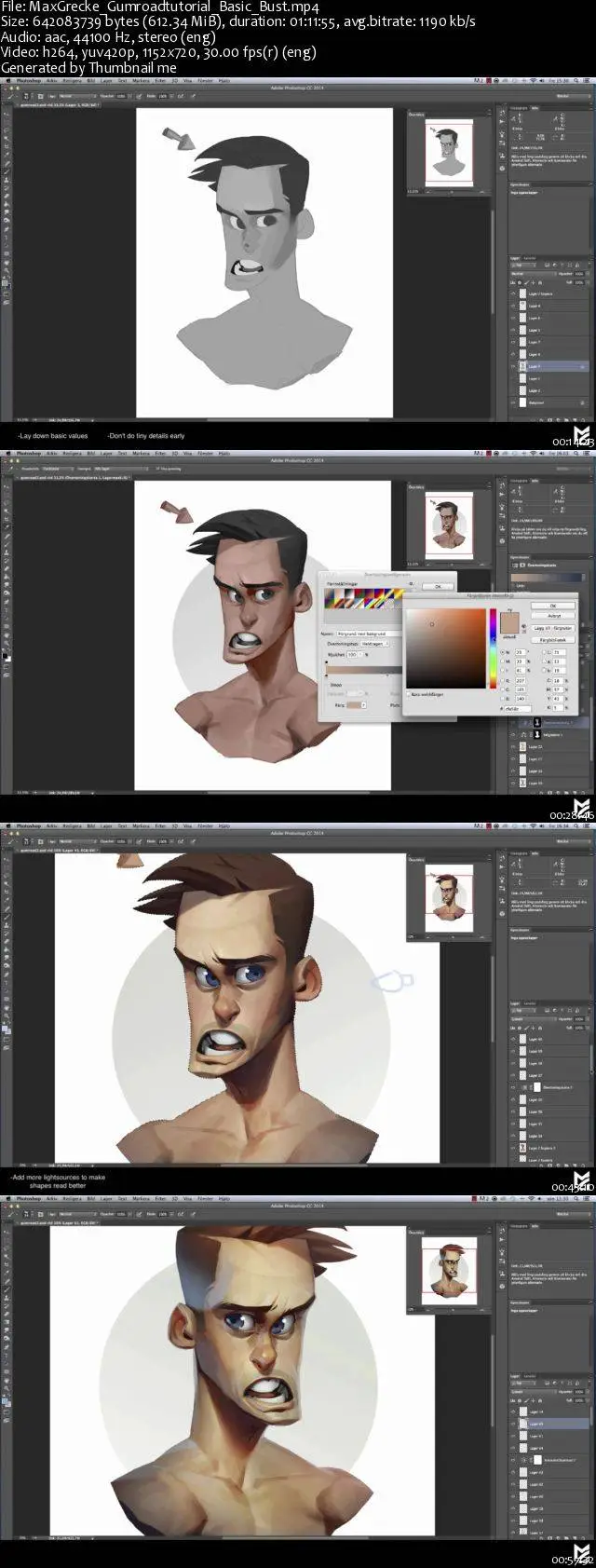596x1568 pixels.
Task: Select the Shape tool in the grayscale frame
Action: pos(7,253)
